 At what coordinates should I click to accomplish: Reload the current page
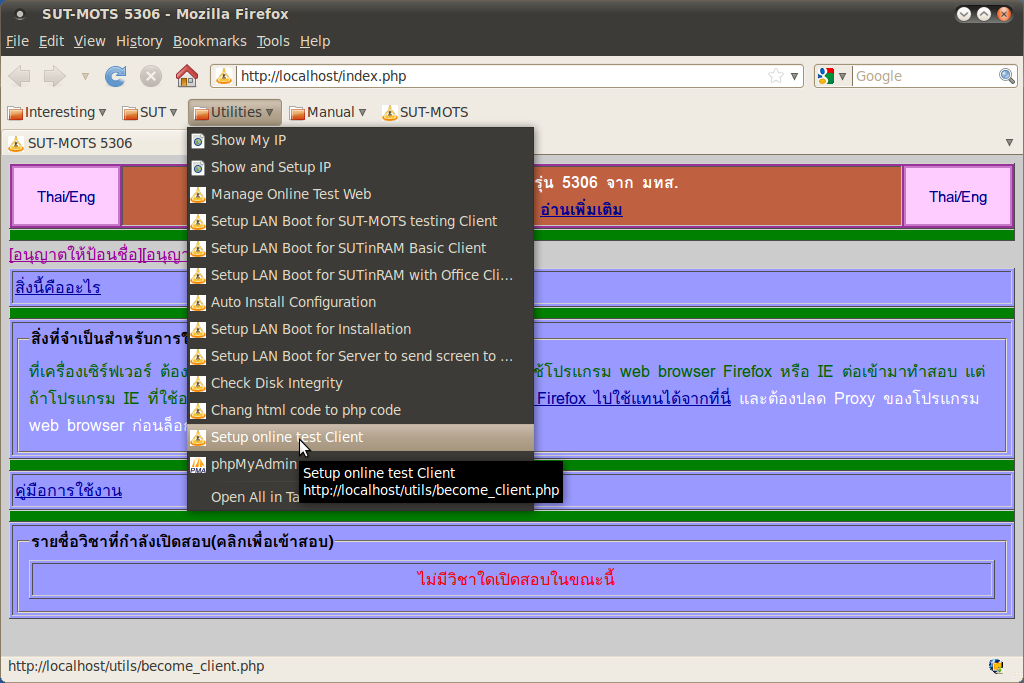116,76
